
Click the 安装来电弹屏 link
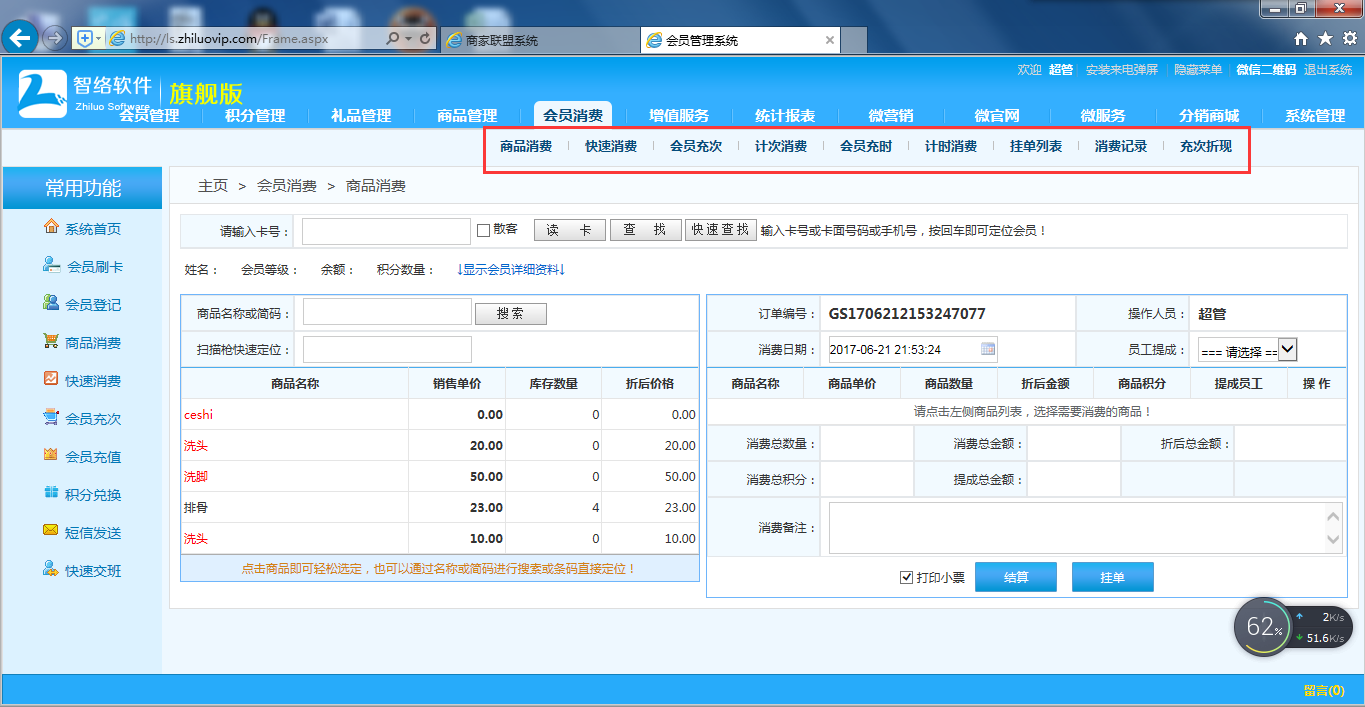(x=1122, y=70)
